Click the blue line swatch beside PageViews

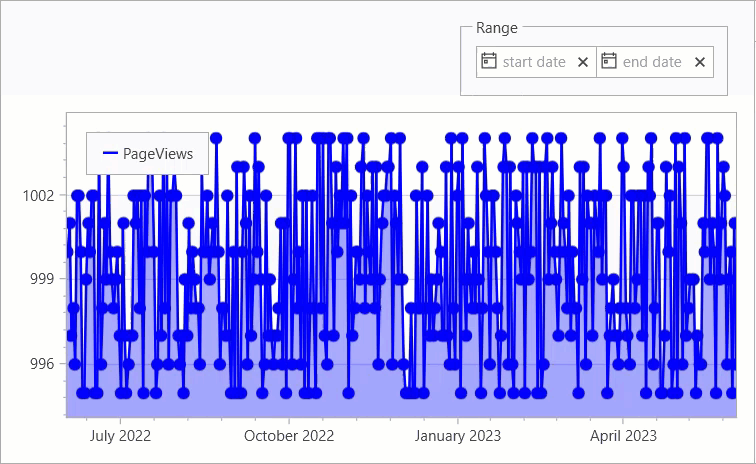pos(110,154)
